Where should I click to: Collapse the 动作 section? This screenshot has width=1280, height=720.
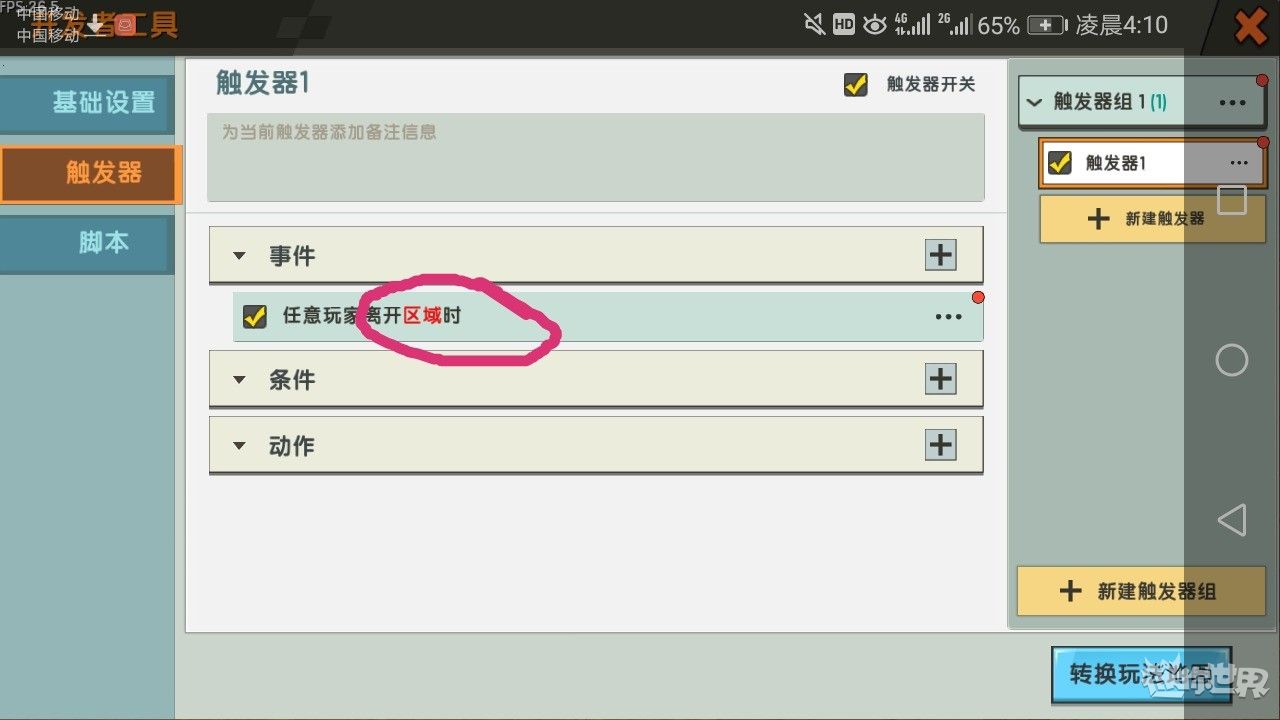click(x=239, y=446)
